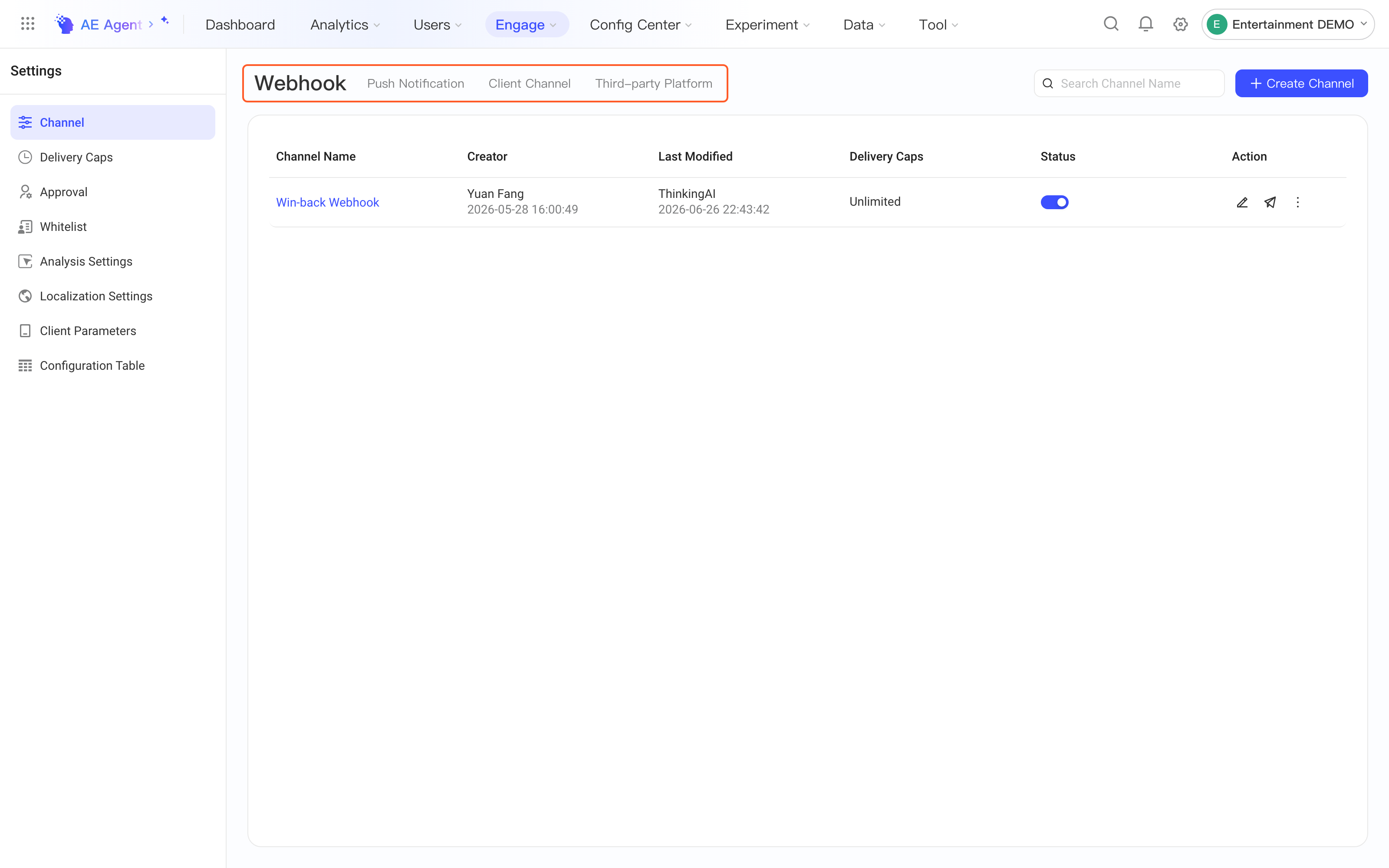Click the Approval person icon
Image resolution: width=1389 pixels, height=868 pixels.
pos(25,192)
